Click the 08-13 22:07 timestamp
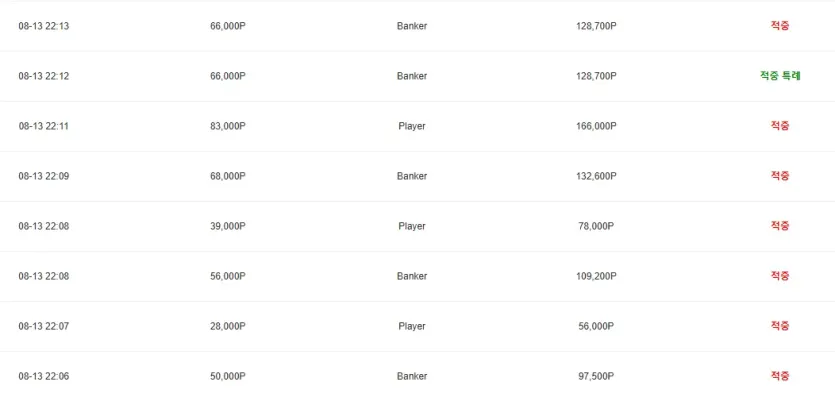The height and width of the screenshot is (401, 835). 44,326
